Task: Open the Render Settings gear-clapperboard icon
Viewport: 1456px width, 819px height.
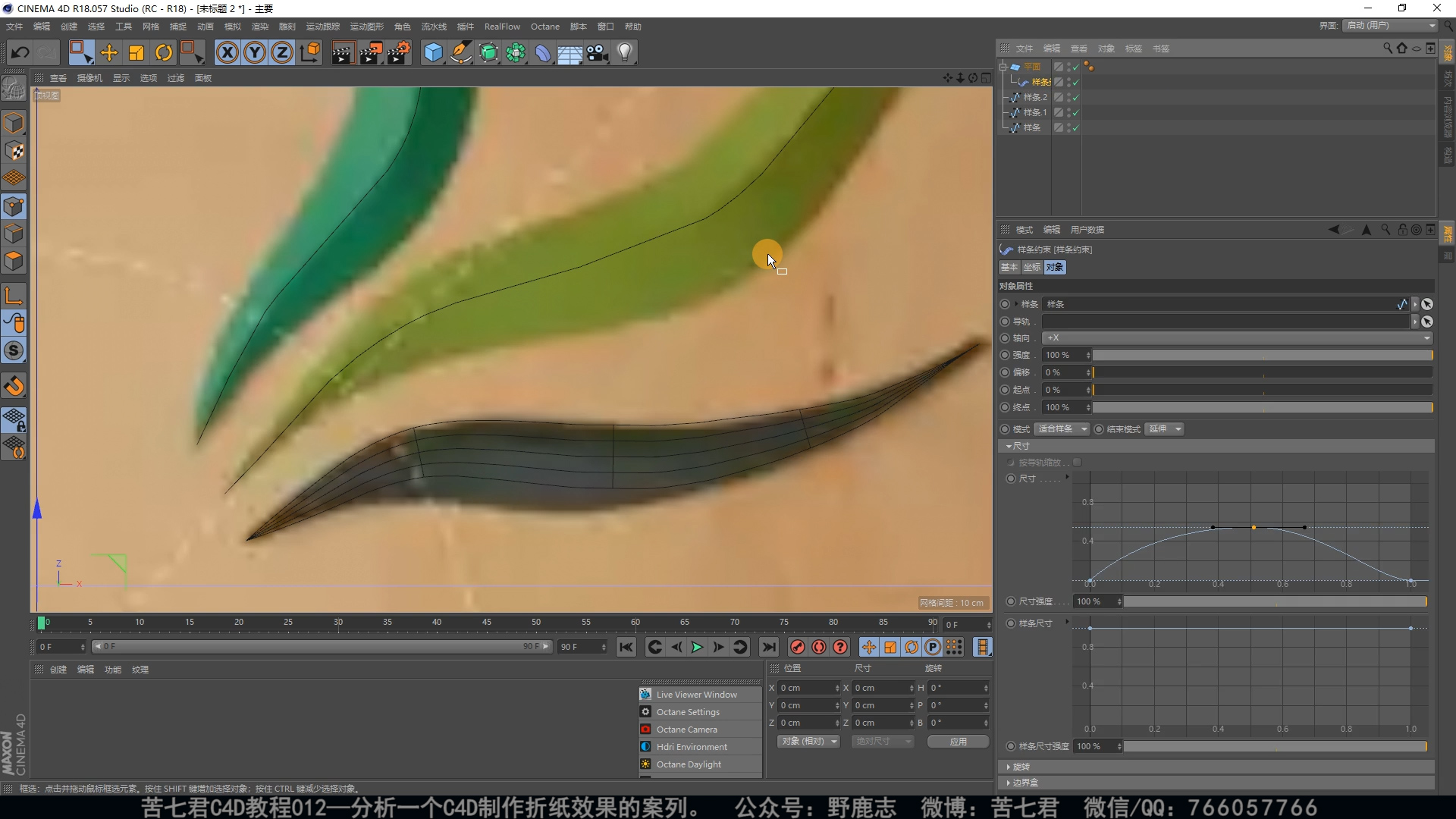Action: pyautogui.click(x=399, y=52)
